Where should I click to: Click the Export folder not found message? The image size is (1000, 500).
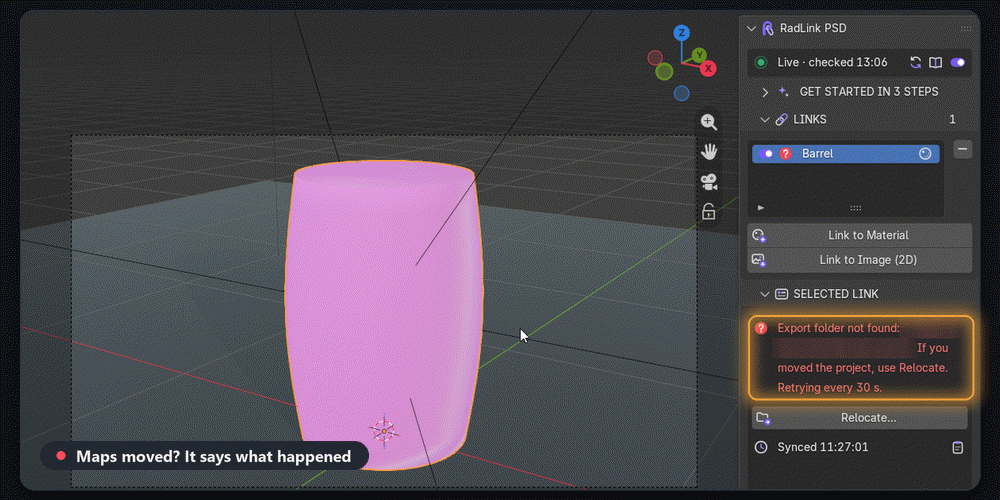click(862, 358)
